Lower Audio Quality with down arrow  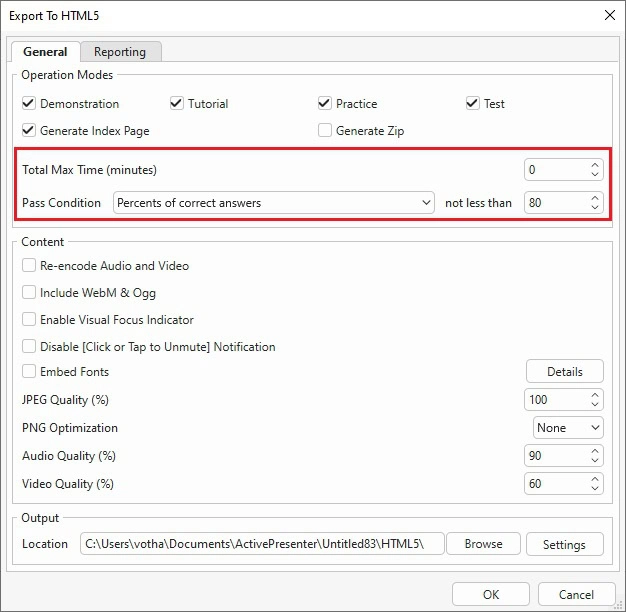[x=595, y=460]
